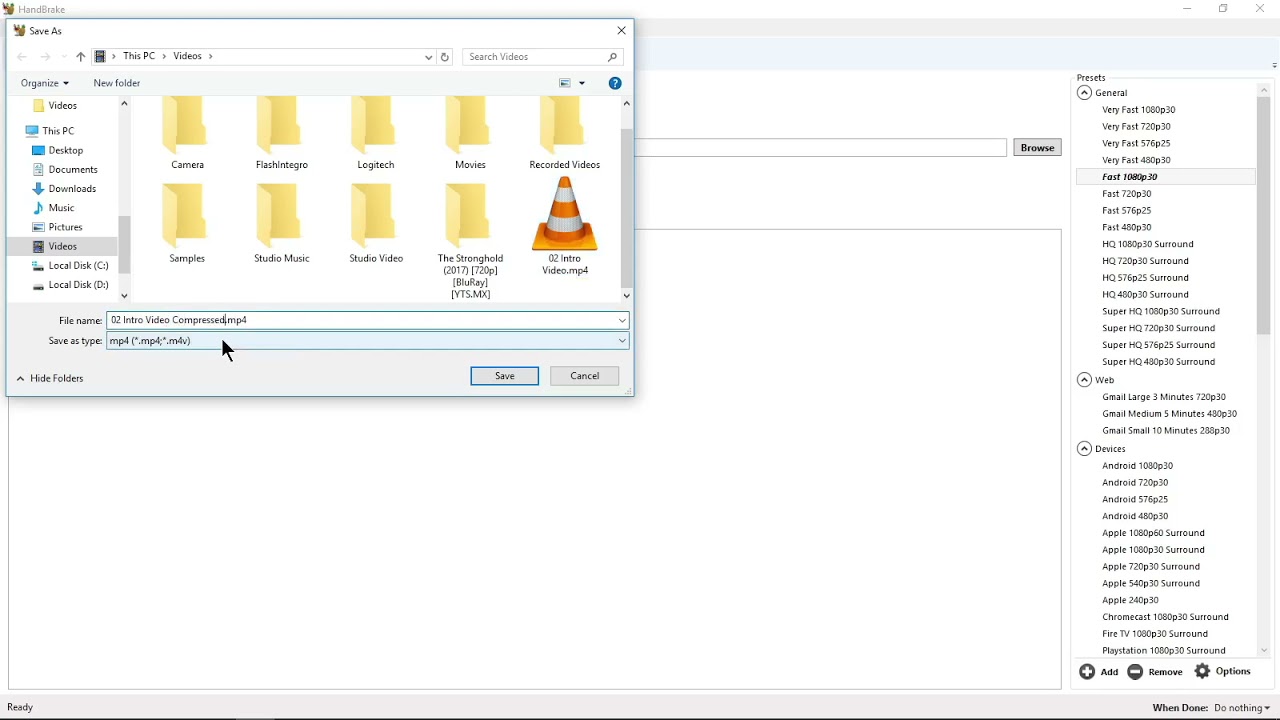Click the Save button
This screenshot has height=720, width=1280.
pos(505,376)
